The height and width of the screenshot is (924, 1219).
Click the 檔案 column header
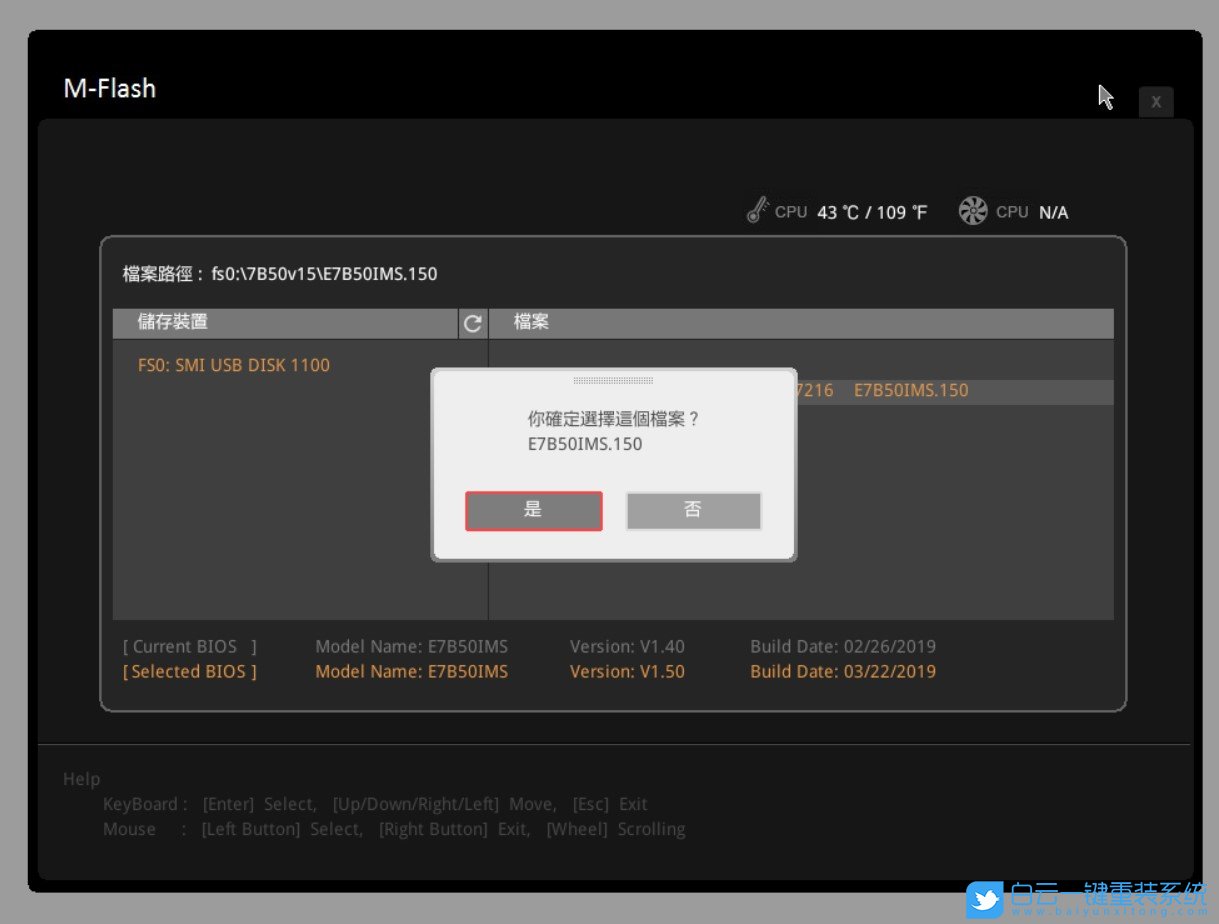tap(531, 322)
